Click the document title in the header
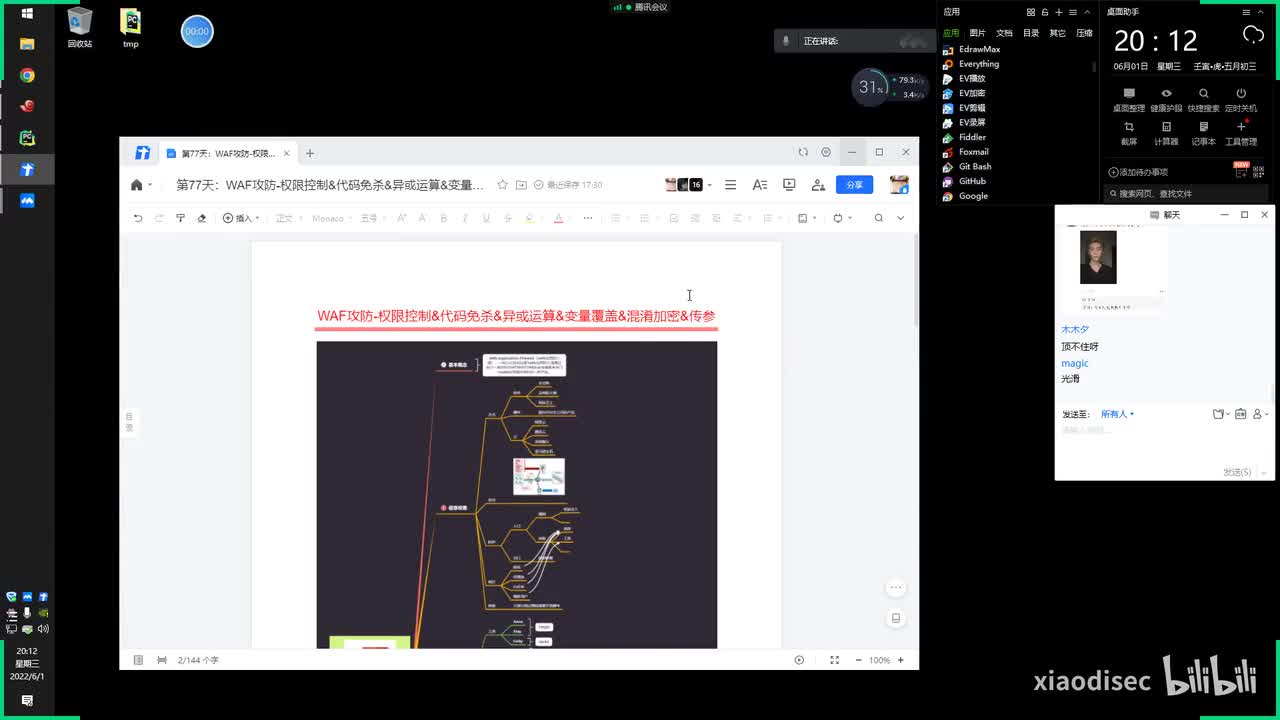This screenshot has width=1280, height=720. pyautogui.click(x=330, y=185)
